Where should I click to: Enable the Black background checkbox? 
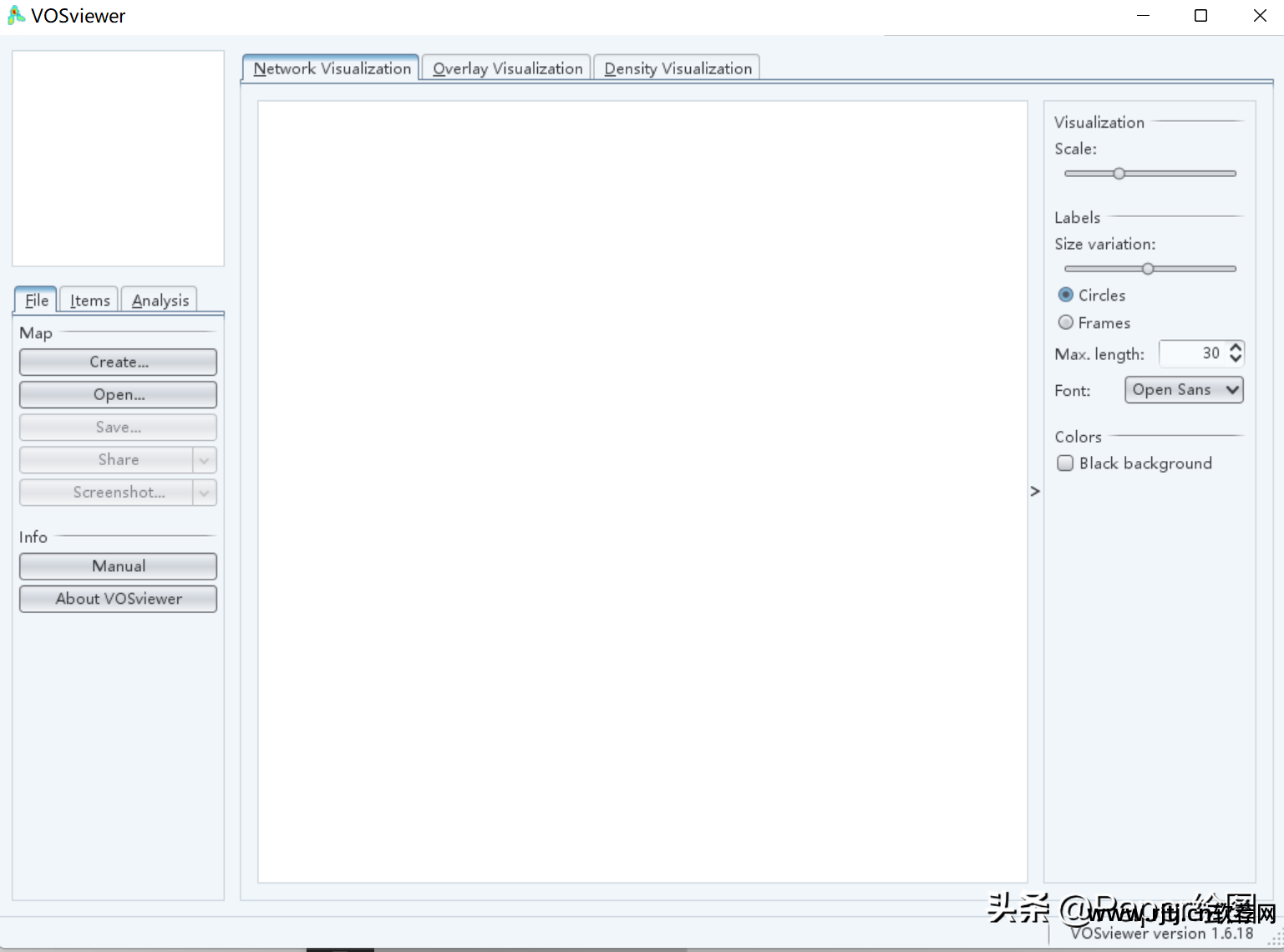[1065, 463]
